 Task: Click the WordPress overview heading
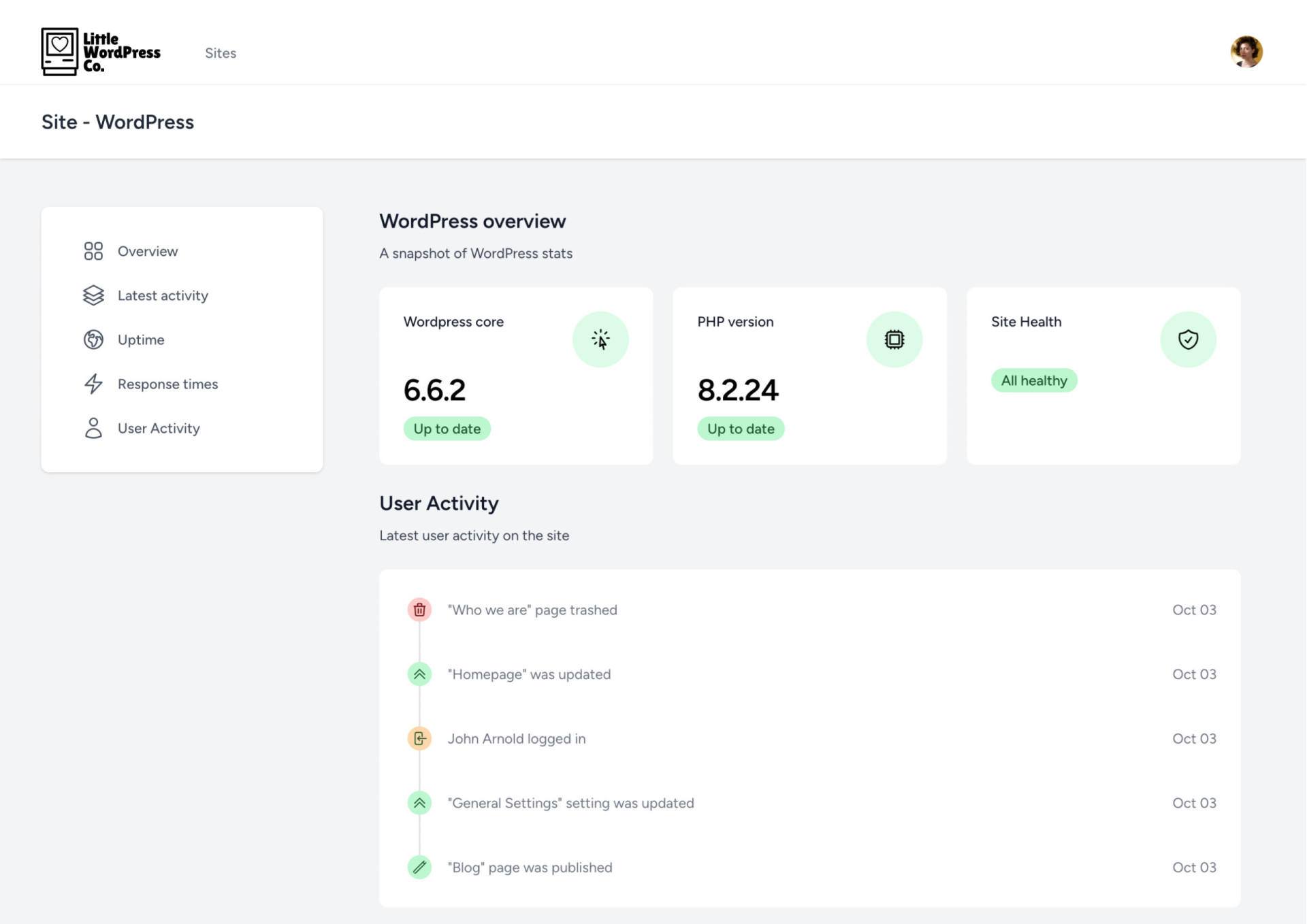(x=472, y=221)
